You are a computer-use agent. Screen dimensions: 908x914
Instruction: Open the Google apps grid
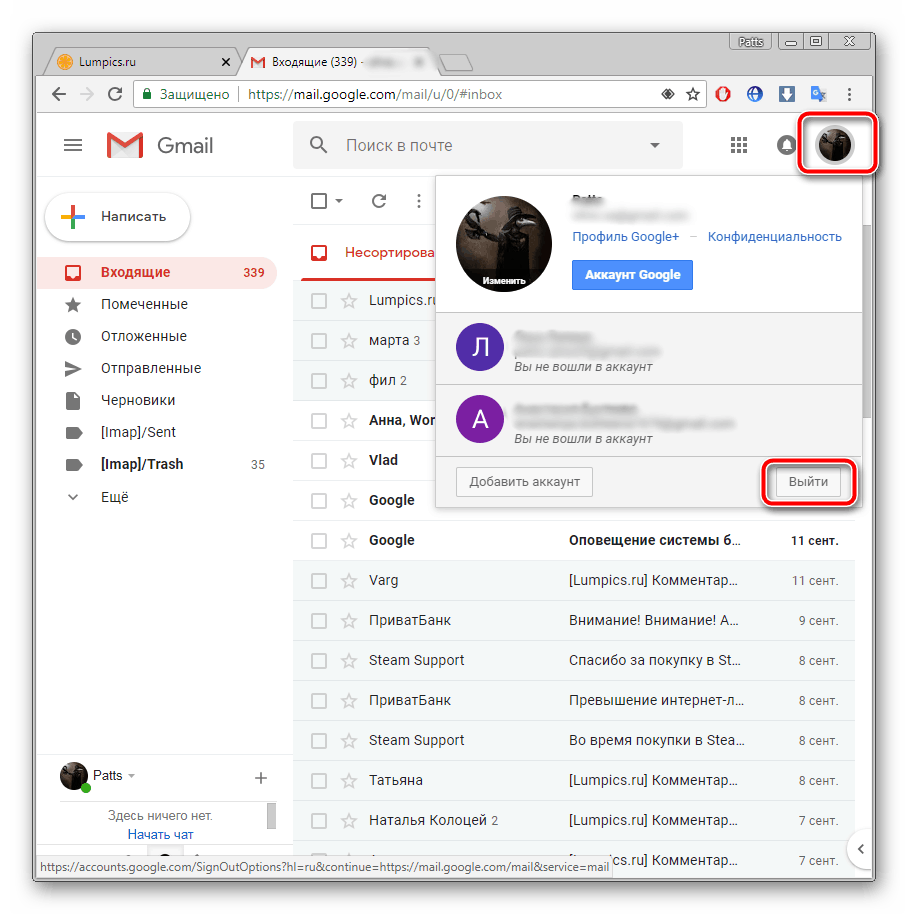click(738, 145)
